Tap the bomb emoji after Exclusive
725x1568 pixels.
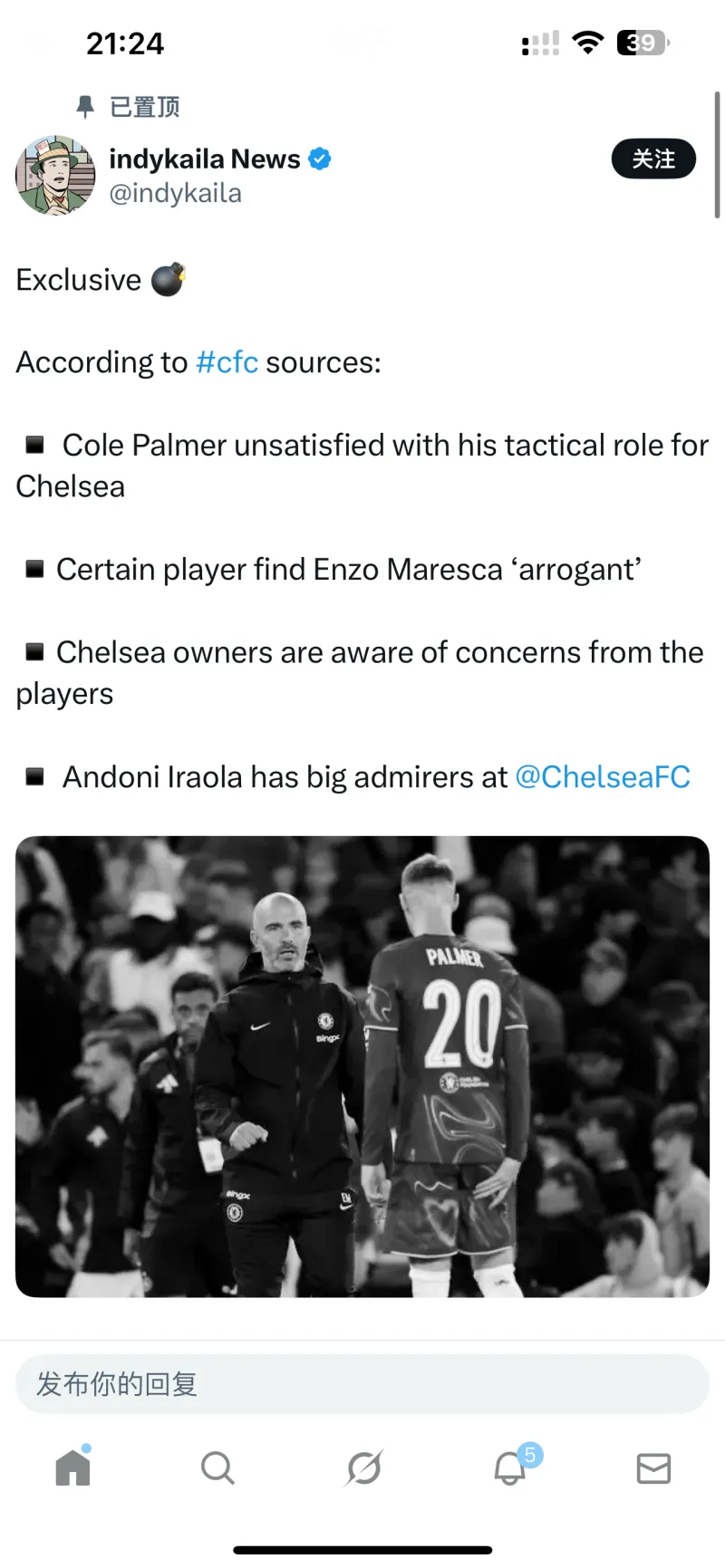(x=168, y=279)
